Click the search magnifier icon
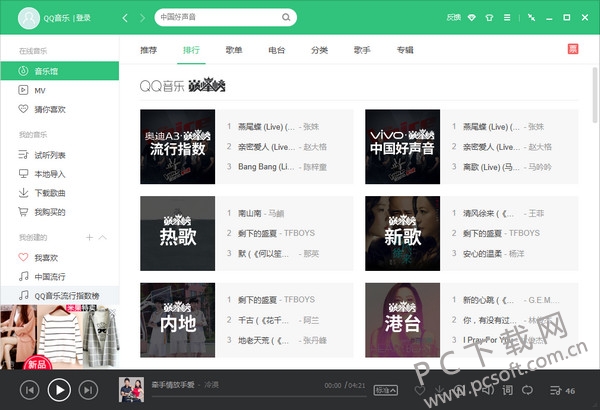Viewport: 600px width, 410px height. tap(286, 17)
